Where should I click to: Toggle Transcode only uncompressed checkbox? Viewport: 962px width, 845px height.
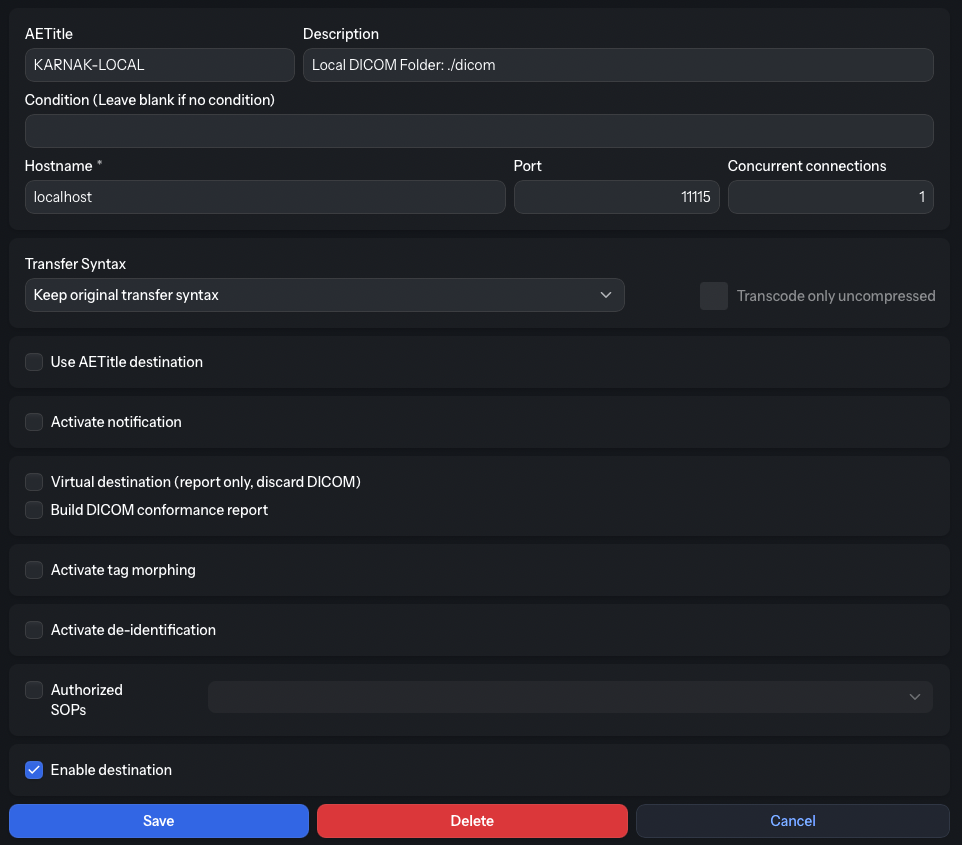pos(714,296)
